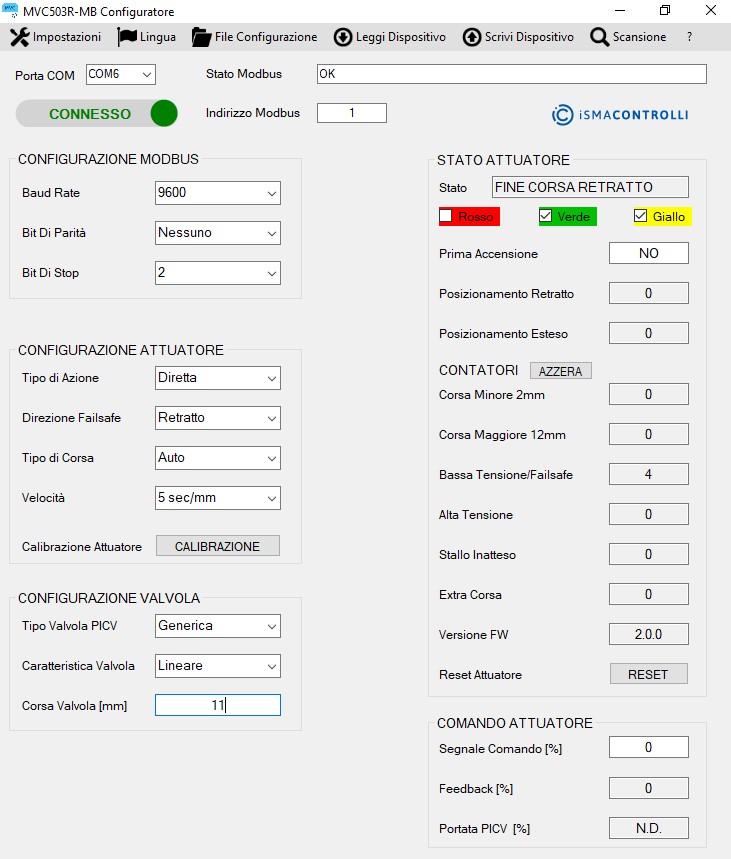This screenshot has width=731, height=859.
Task: Click the Corsa Valvola input field
Action: 217,705
